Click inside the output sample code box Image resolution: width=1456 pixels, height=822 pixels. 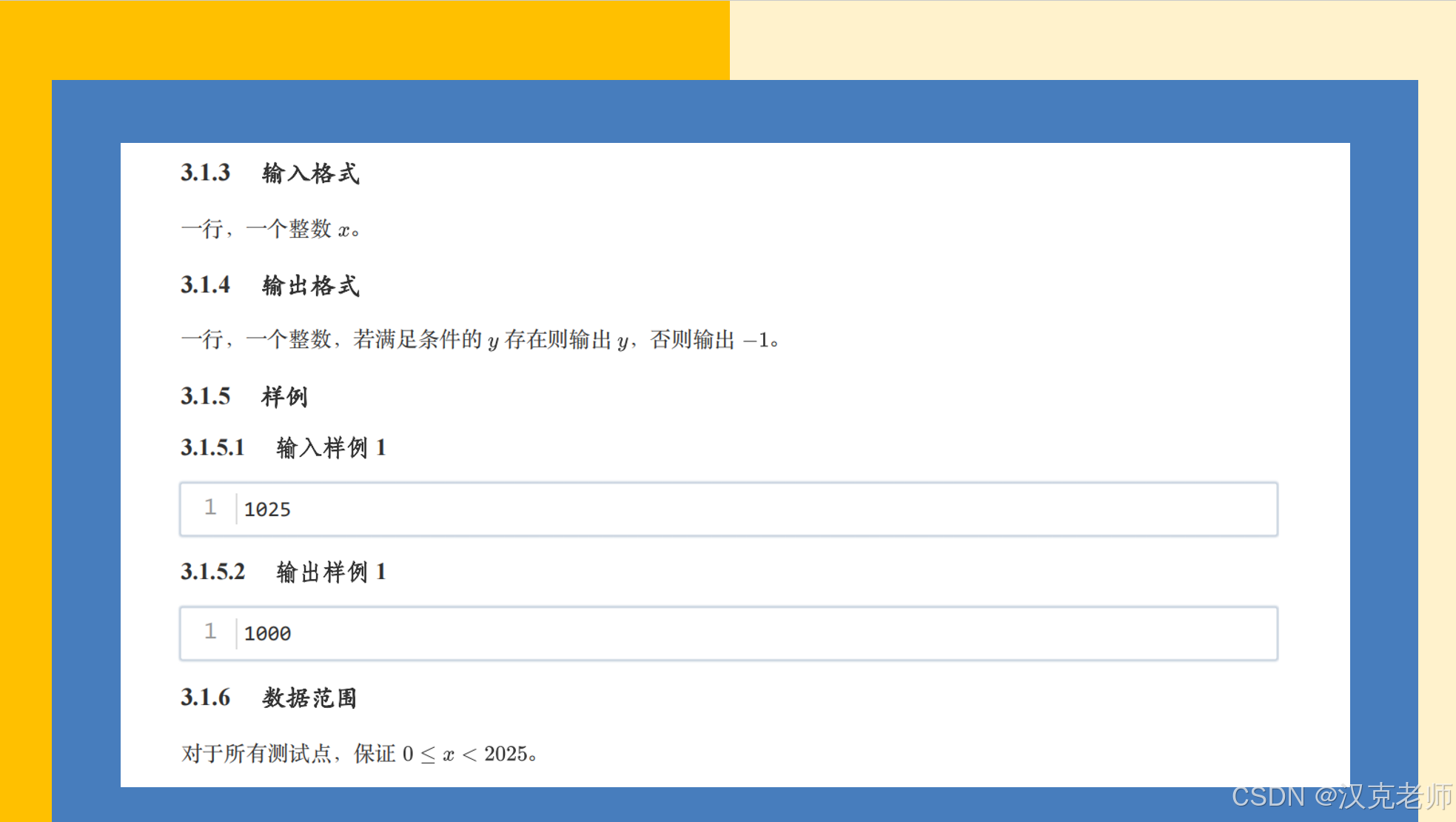tap(740, 633)
